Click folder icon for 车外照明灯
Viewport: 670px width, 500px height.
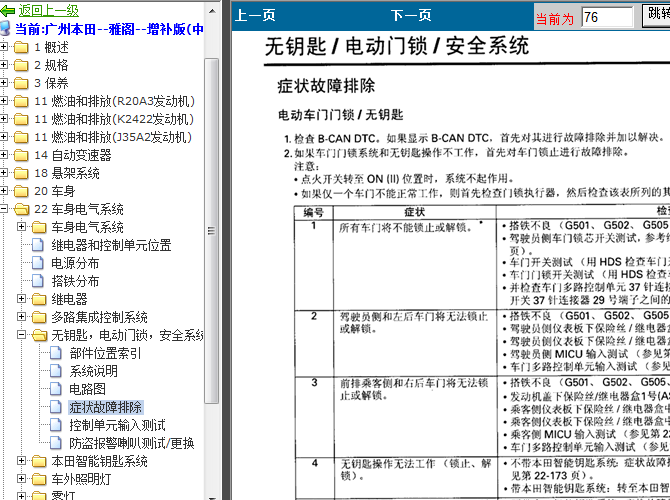coord(39,479)
